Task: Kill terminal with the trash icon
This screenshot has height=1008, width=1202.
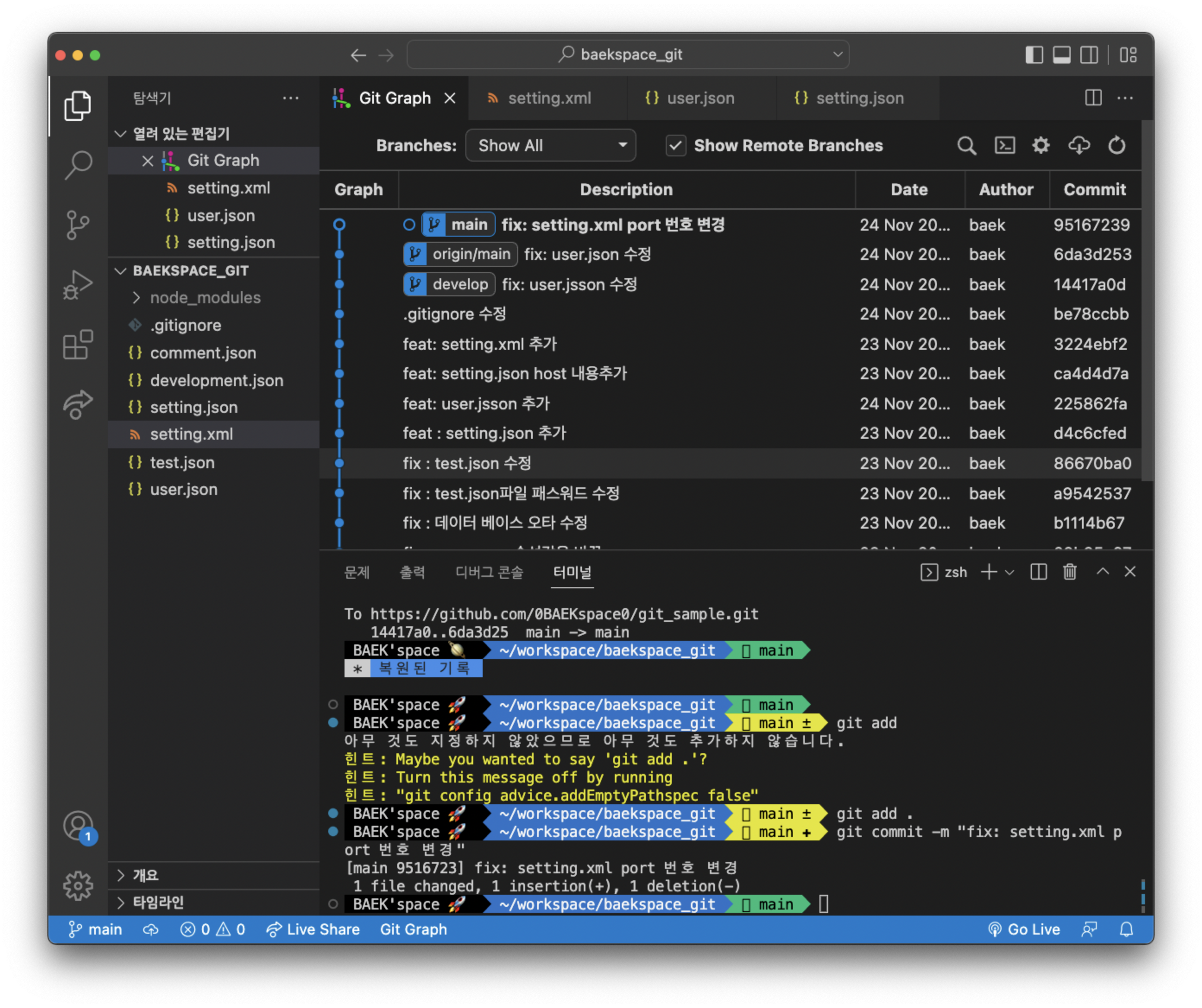Action: click(1069, 572)
